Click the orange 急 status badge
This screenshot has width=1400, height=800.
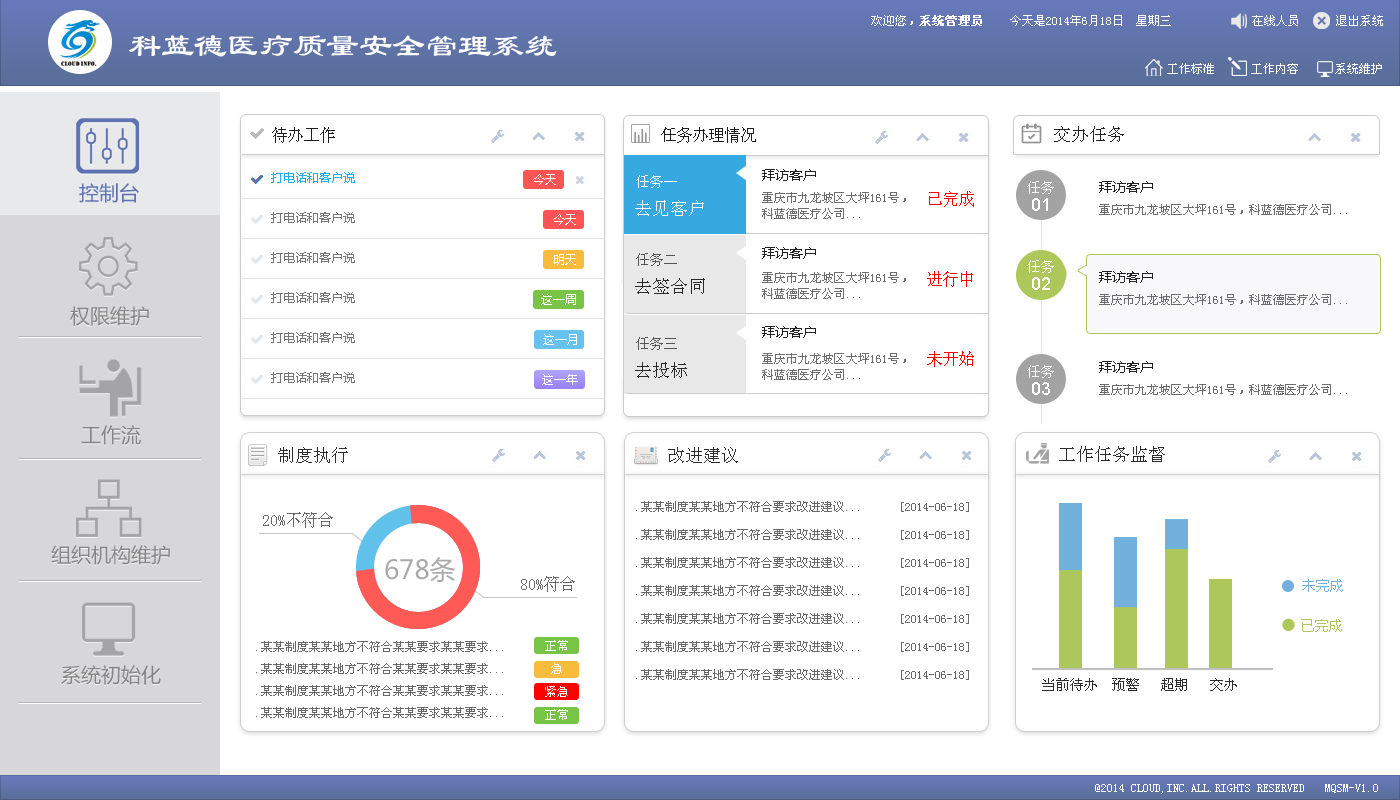(x=556, y=669)
